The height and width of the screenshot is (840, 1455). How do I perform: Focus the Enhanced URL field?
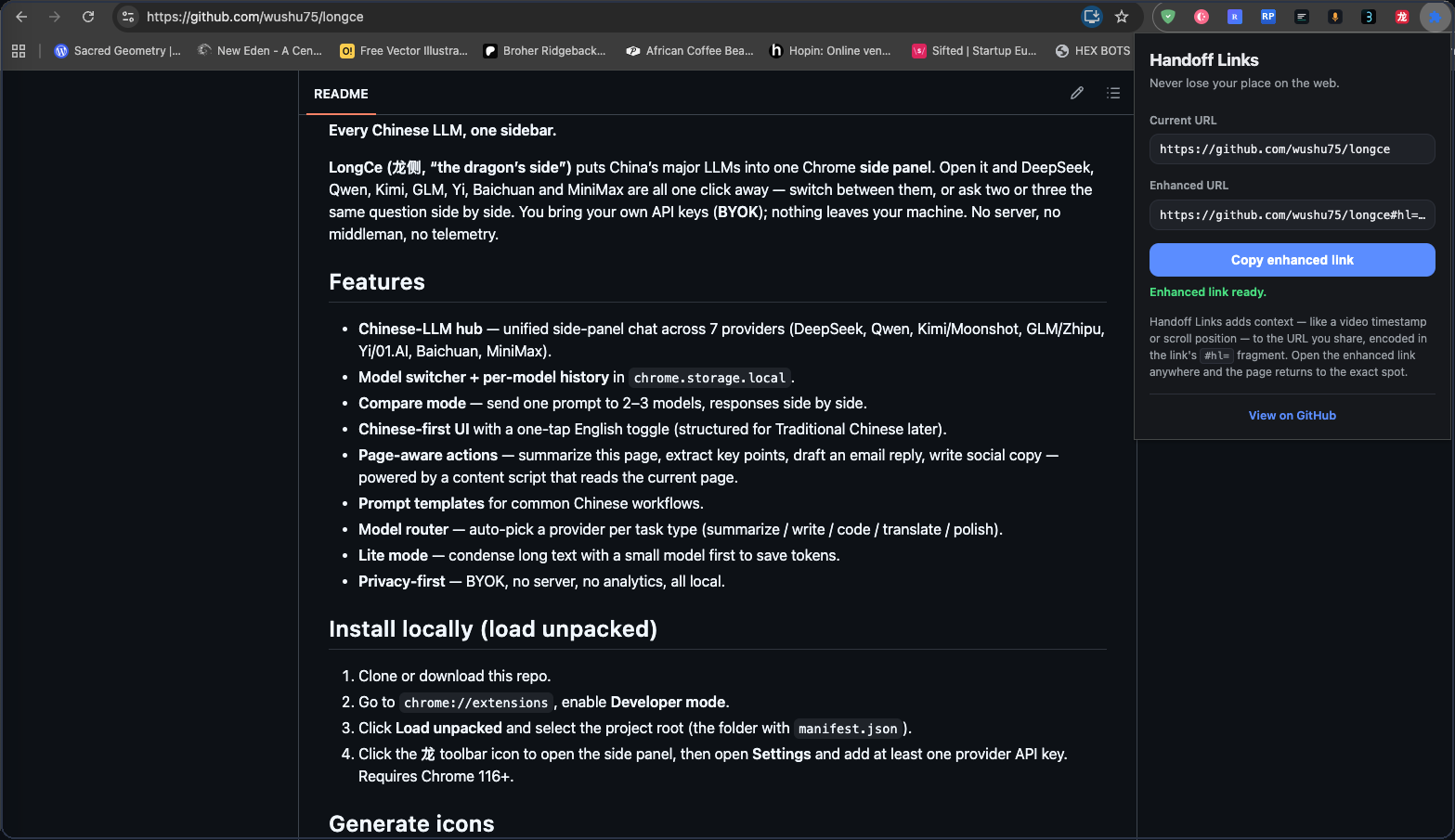(1293, 214)
